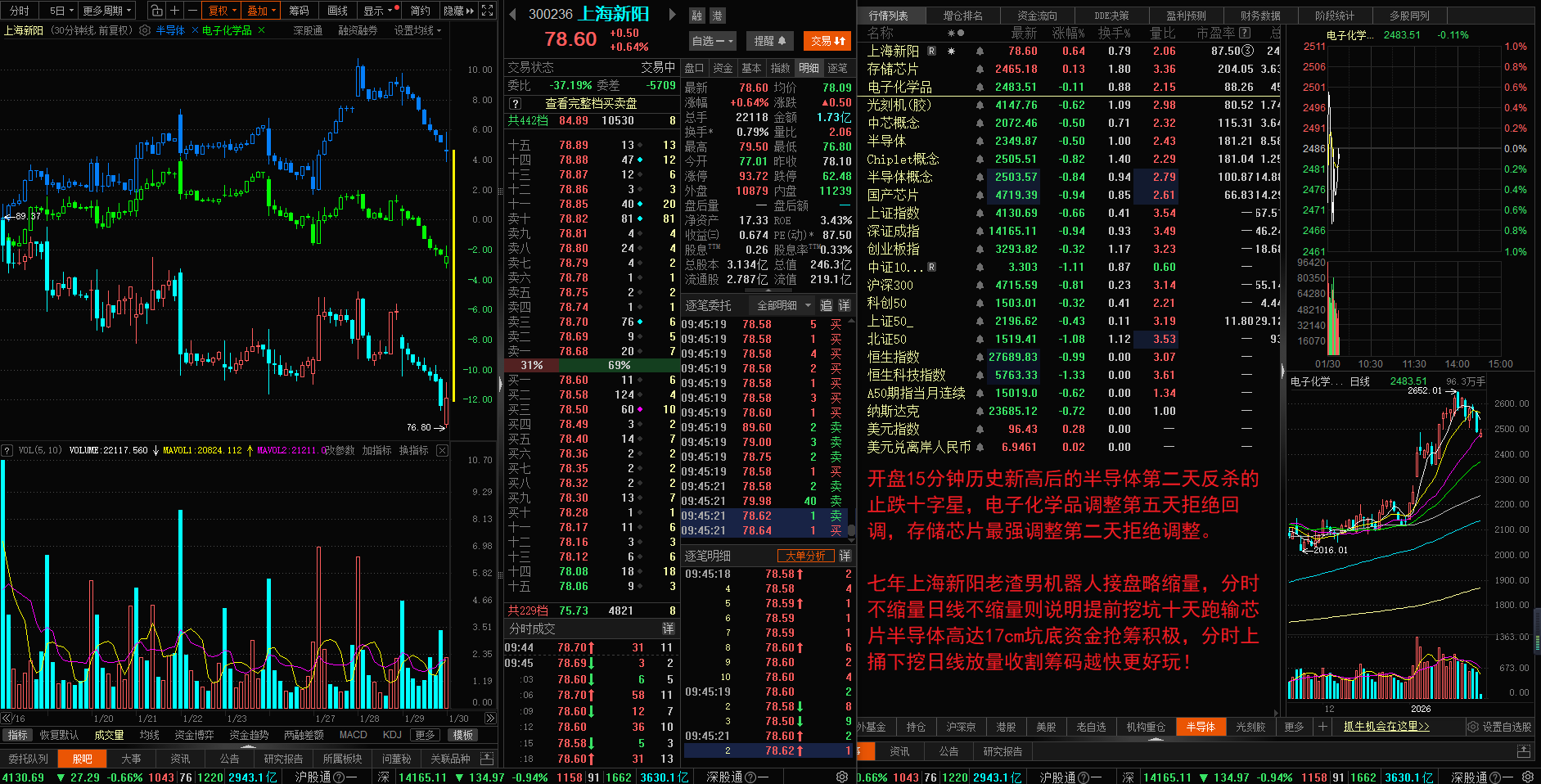Viewport: 1541px width, 784px height.
Task: Click alert bell for 光刻机(胶) row
Action: point(980,106)
